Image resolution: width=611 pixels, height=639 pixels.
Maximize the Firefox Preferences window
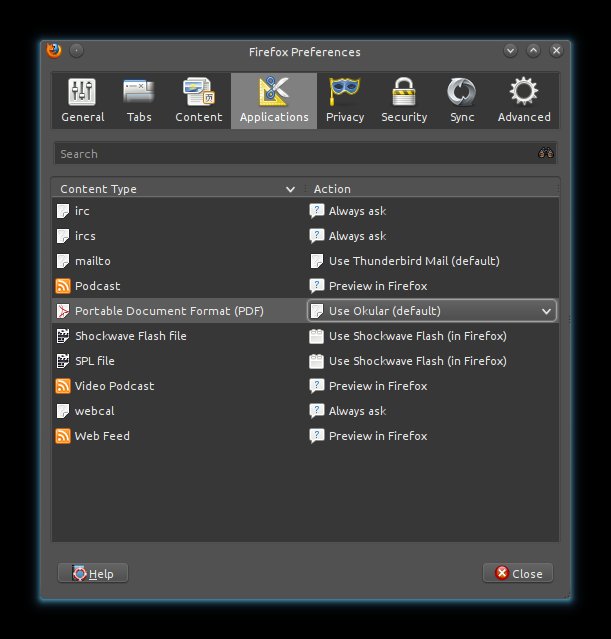coord(534,51)
